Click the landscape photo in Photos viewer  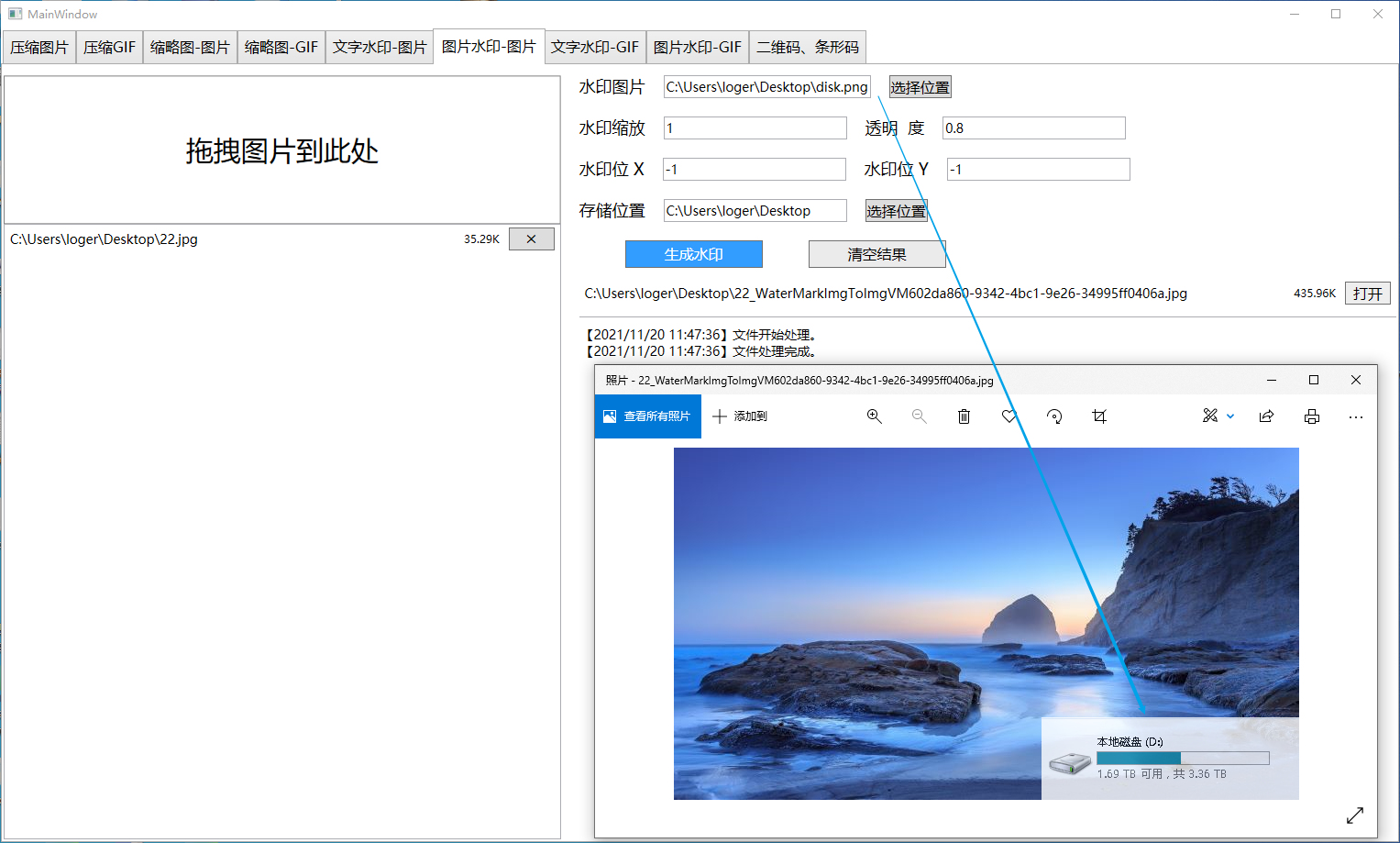[987, 624]
